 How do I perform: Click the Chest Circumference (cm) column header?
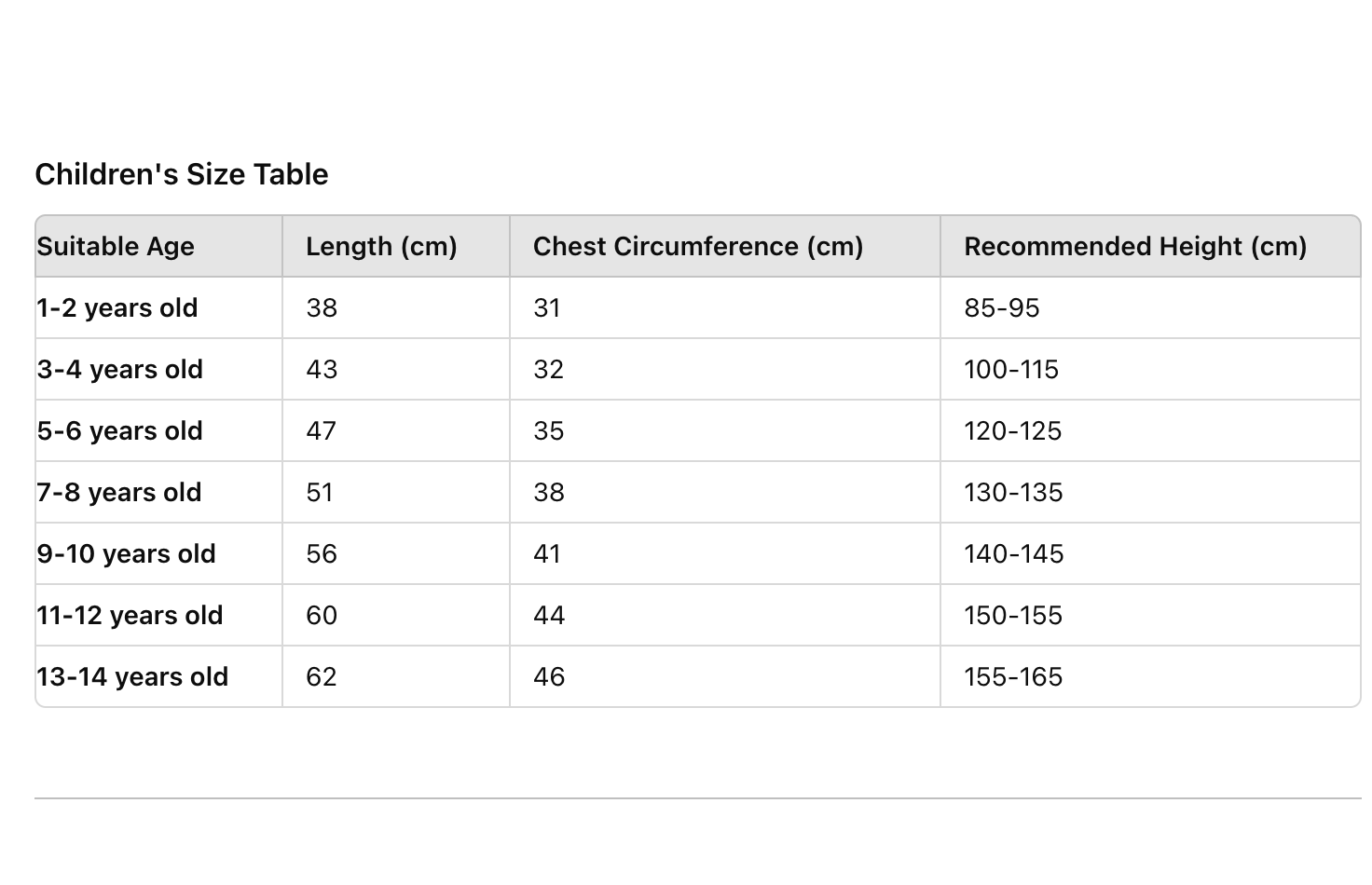coord(725,246)
